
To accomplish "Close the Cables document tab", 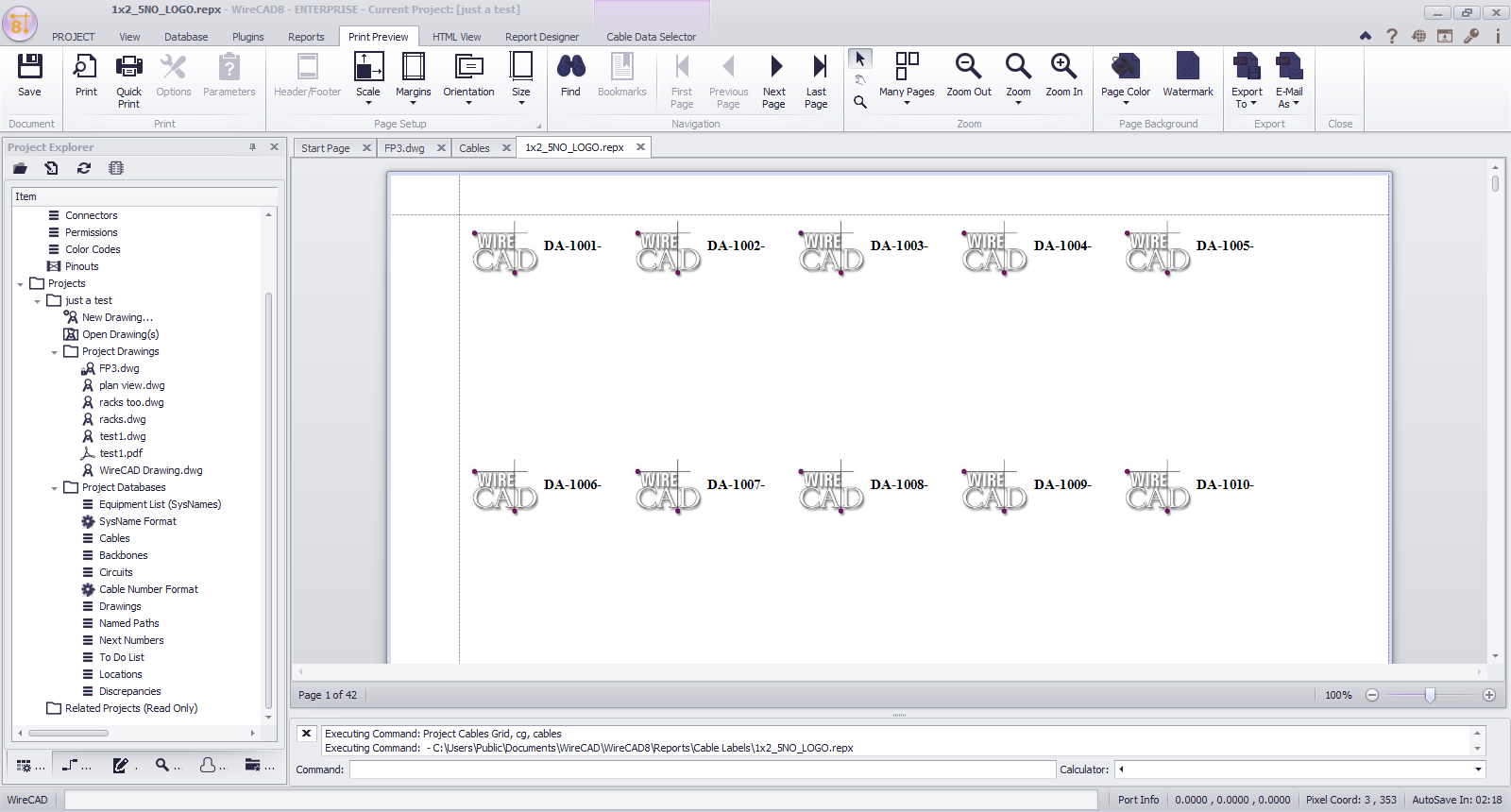I will pos(506,148).
